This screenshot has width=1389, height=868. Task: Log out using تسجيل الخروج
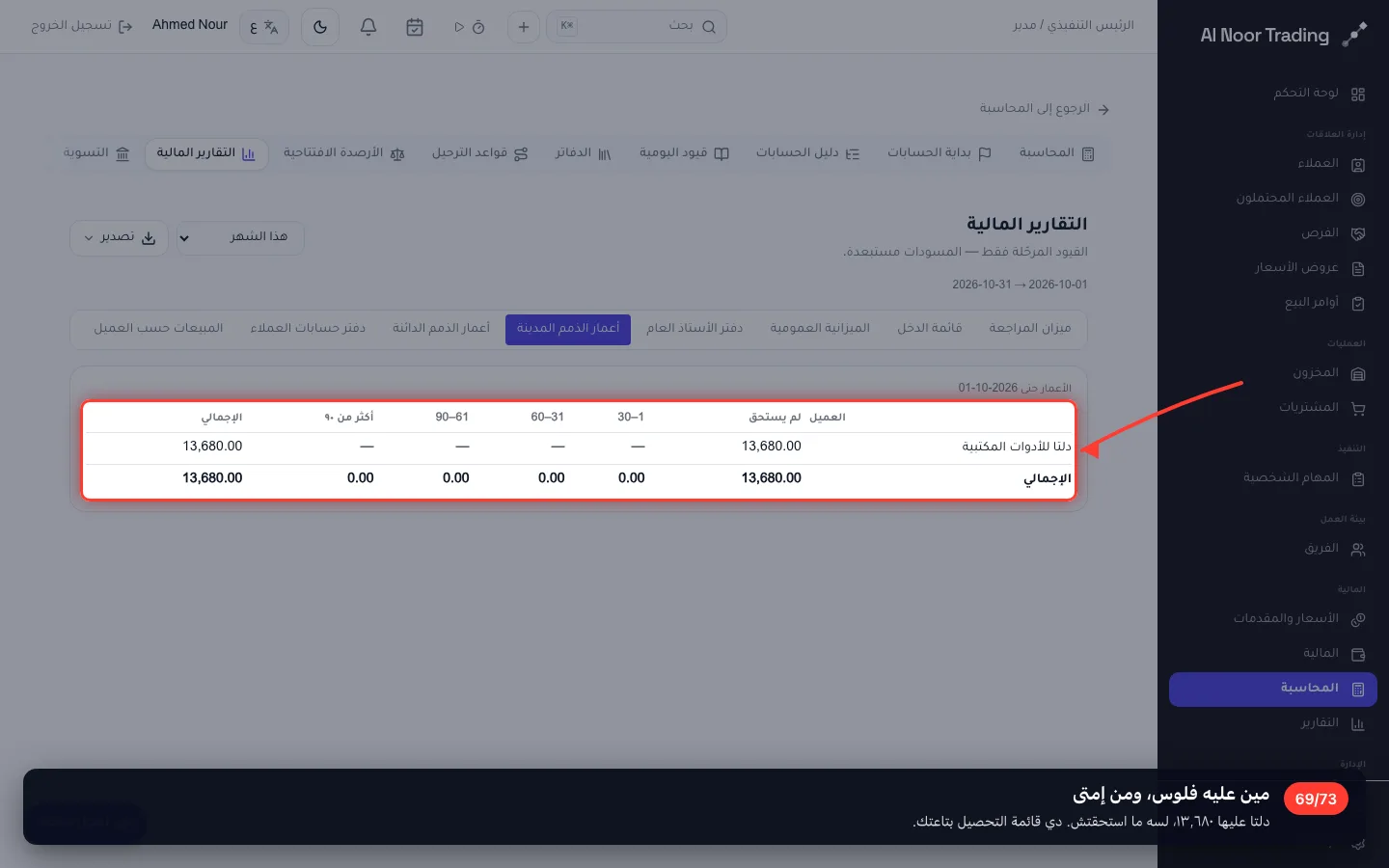click(82, 26)
